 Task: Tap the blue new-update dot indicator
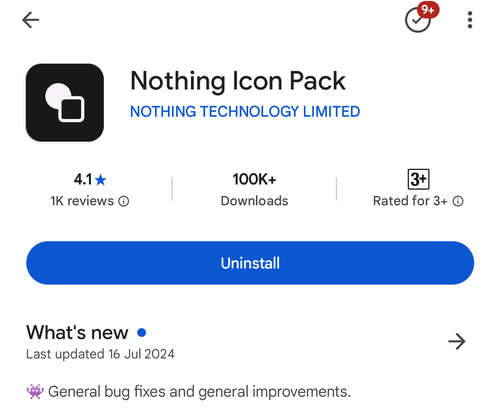pyautogui.click(x=142, y=333)
